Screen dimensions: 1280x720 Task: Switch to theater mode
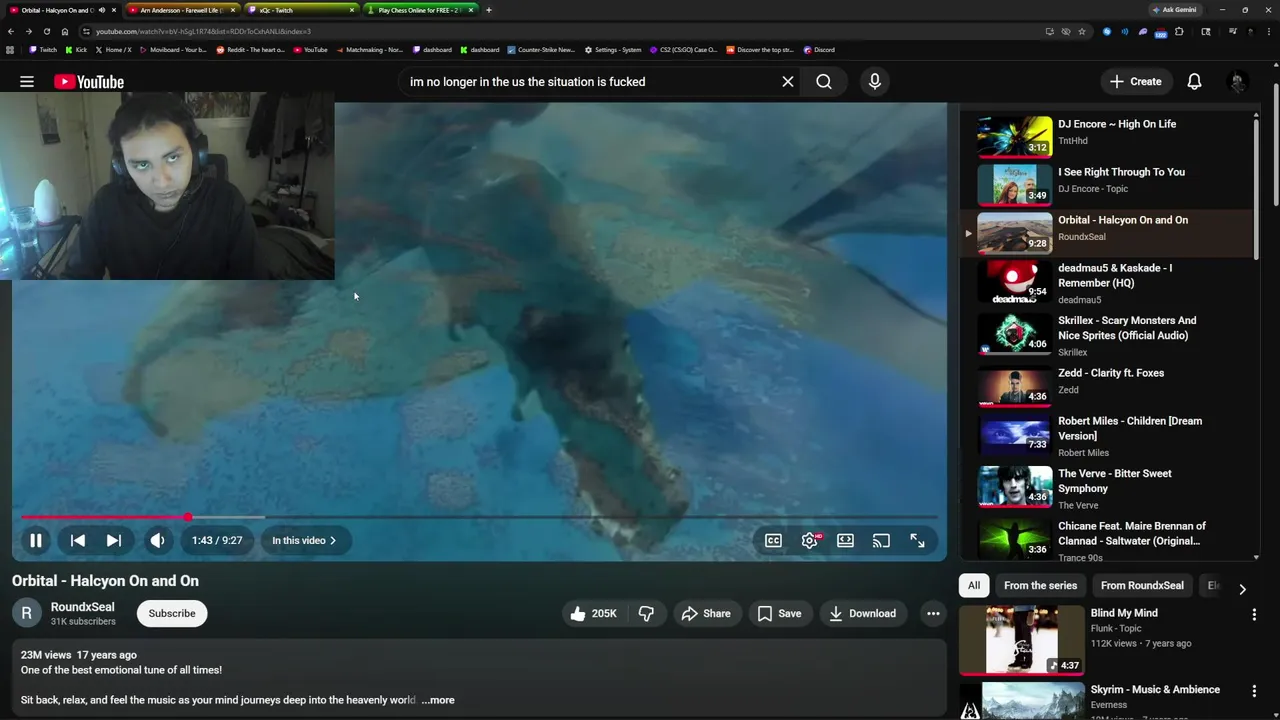click(845, 540)
